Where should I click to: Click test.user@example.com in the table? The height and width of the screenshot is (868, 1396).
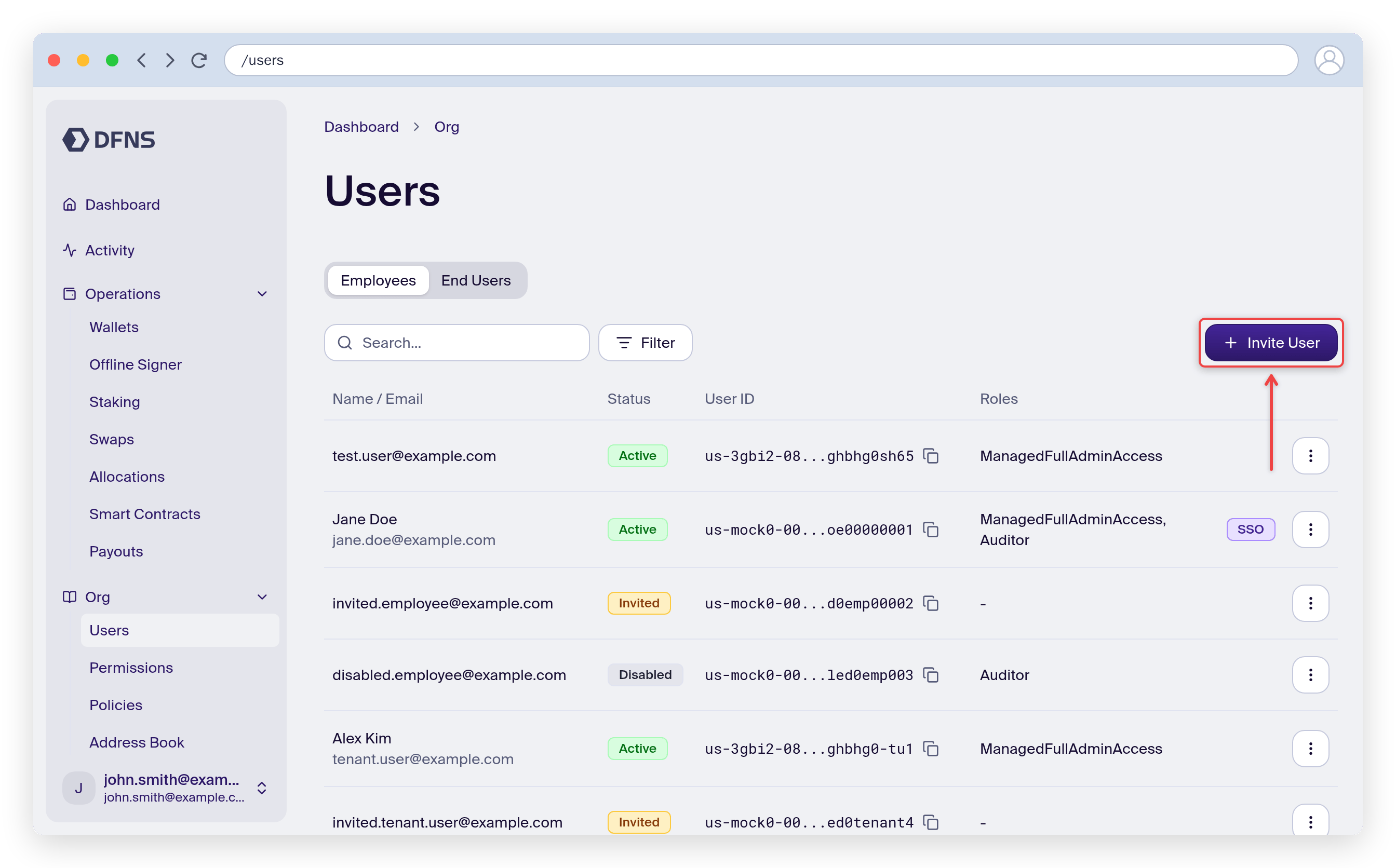click(x=414, y=456)
